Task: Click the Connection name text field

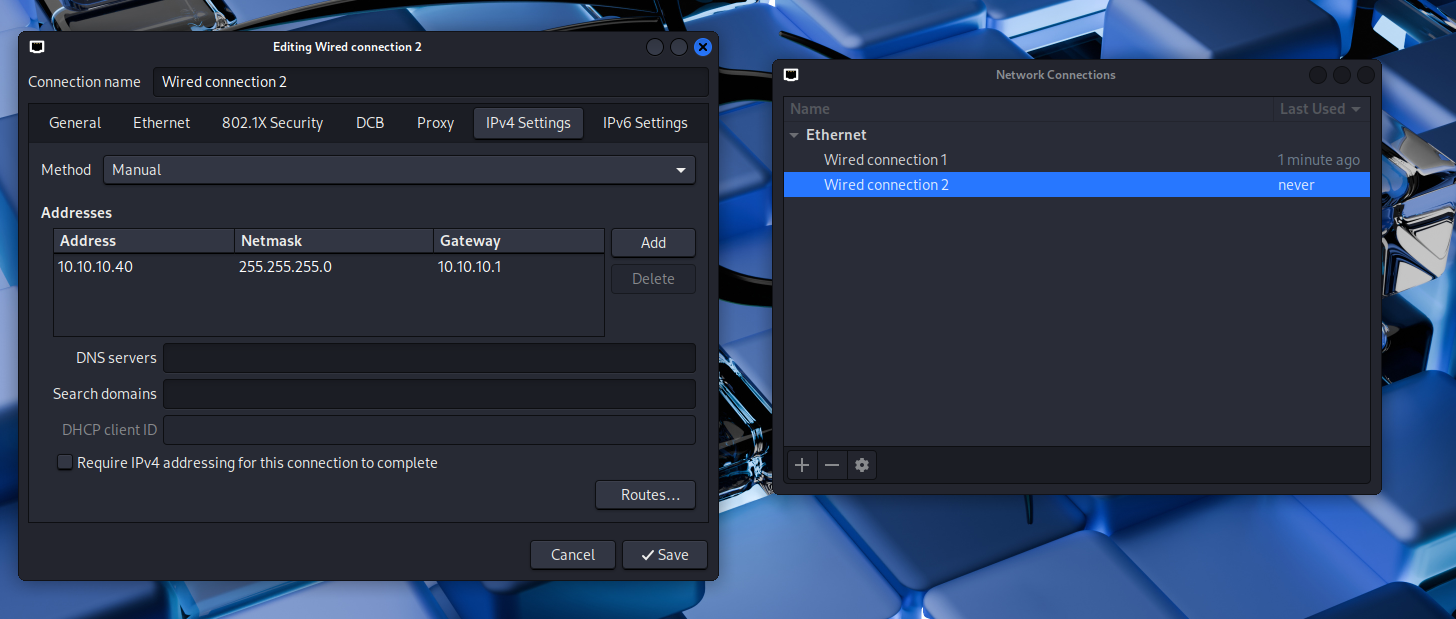Action: tap(430, 82)
